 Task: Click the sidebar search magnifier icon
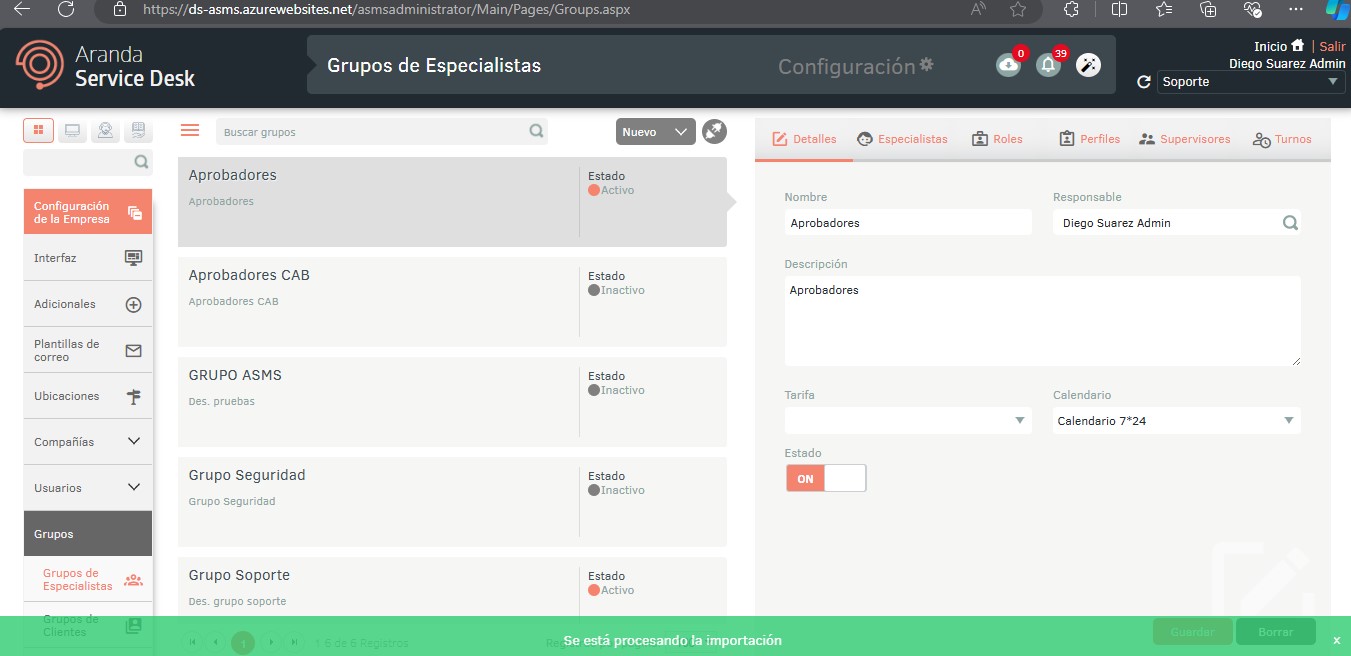pyautogui.click(x=141, y=161)
